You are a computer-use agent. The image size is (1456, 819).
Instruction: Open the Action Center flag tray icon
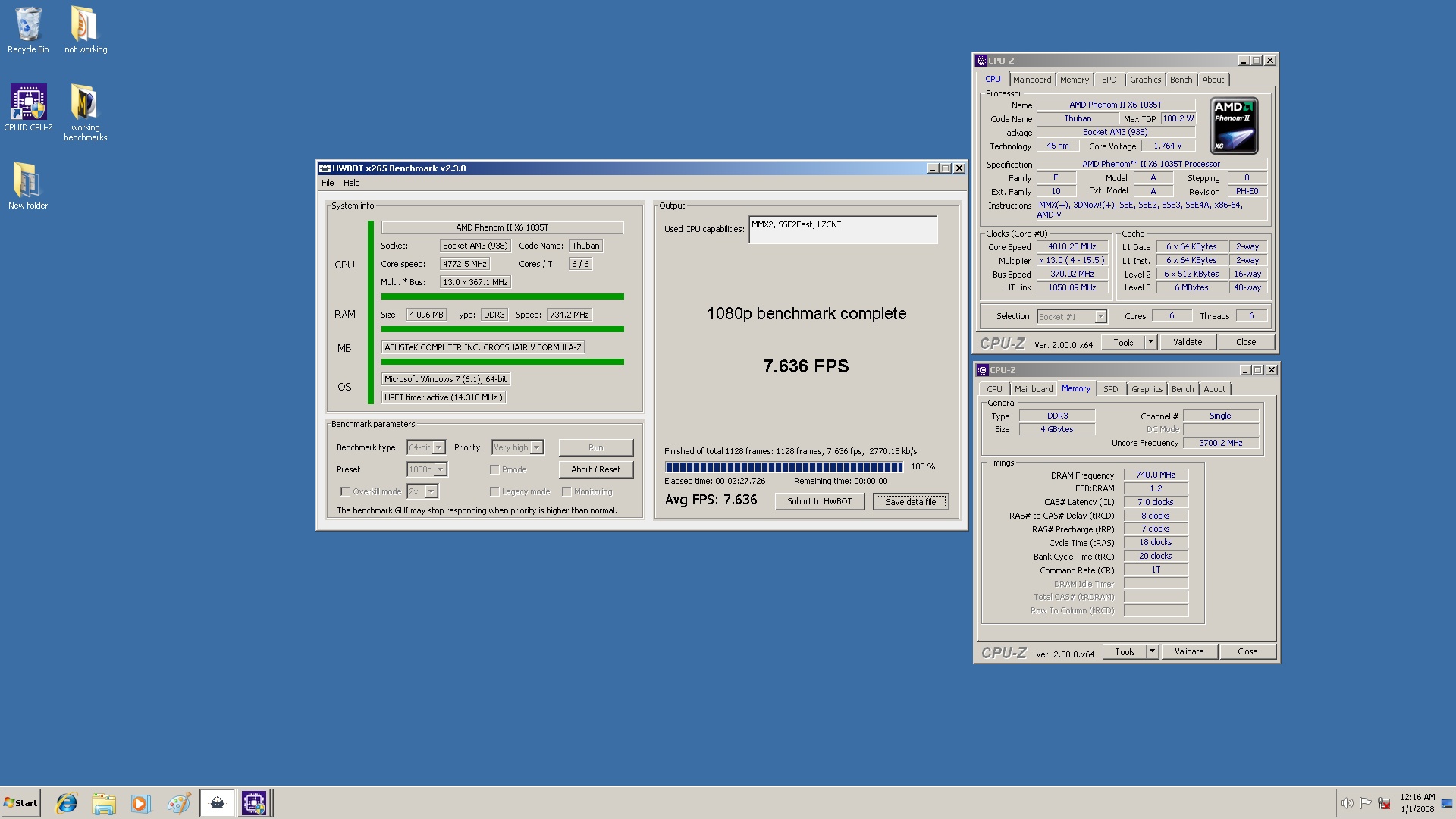pos(1365,803)
